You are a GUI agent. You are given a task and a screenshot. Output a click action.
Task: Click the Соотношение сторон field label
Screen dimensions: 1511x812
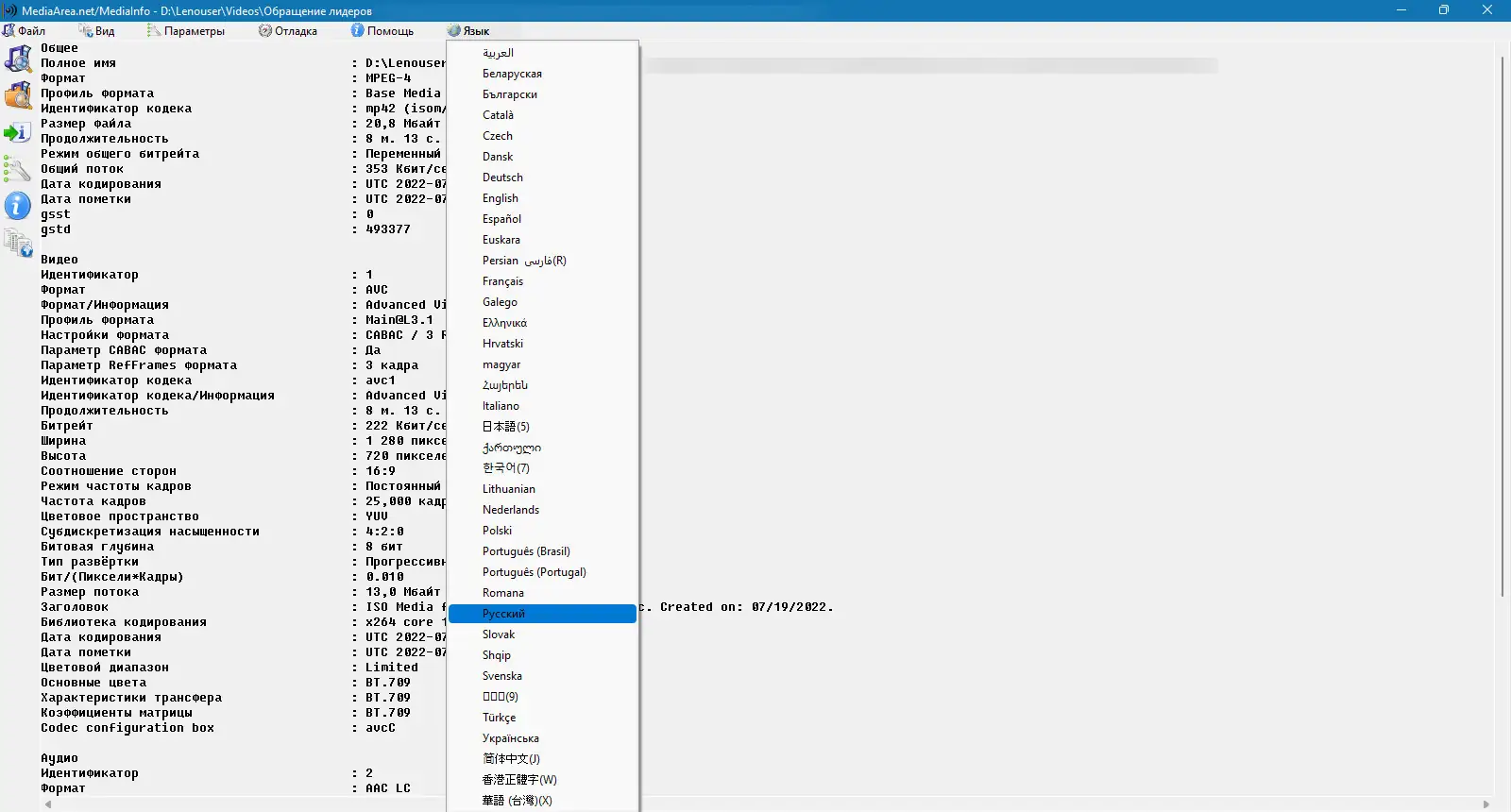(x=109, y=471)
